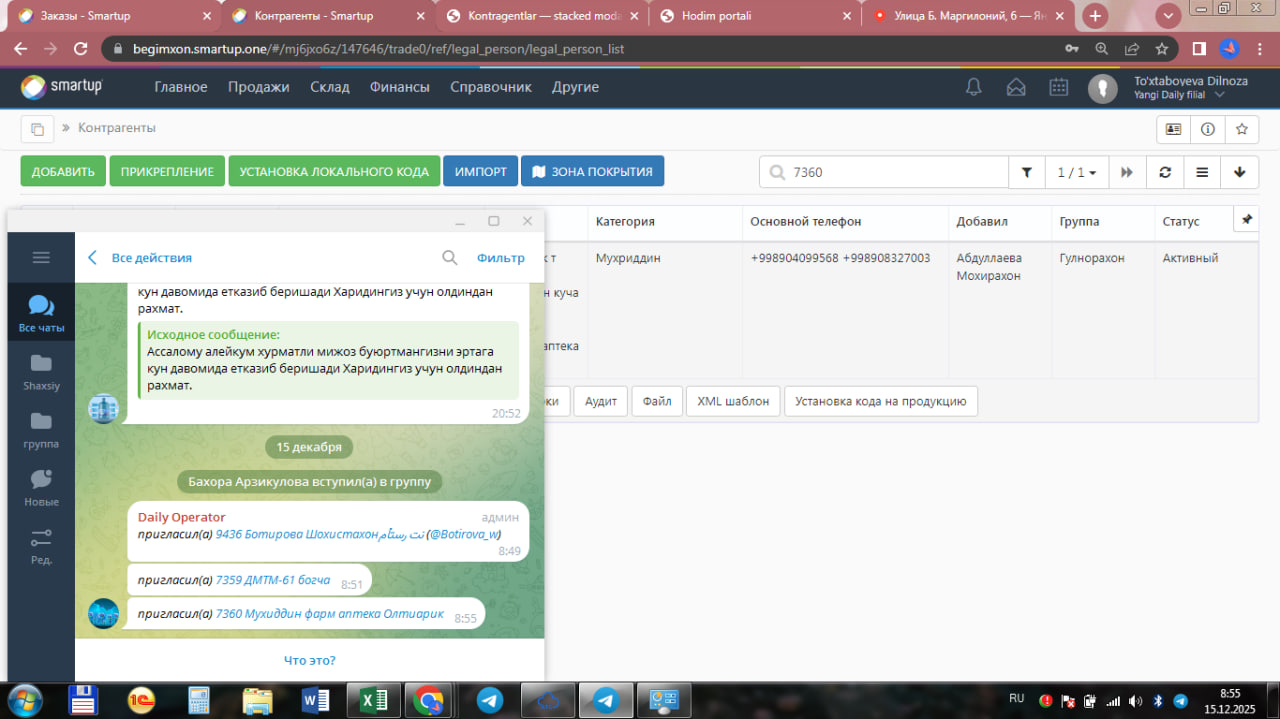Click the ИМПОРТ button

pos(481,171)
